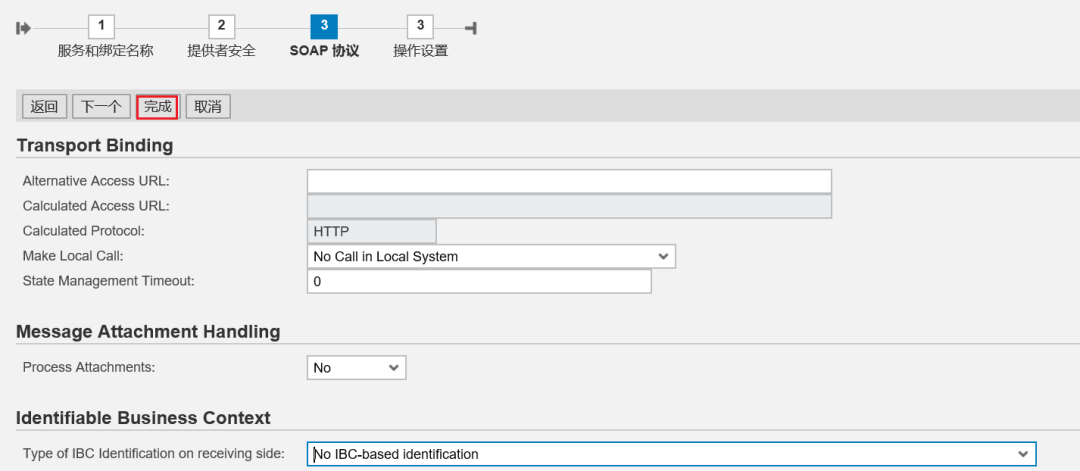Select the highlighted SOAP 协议 step box
1080x471 pixels.
coord(324,27)
